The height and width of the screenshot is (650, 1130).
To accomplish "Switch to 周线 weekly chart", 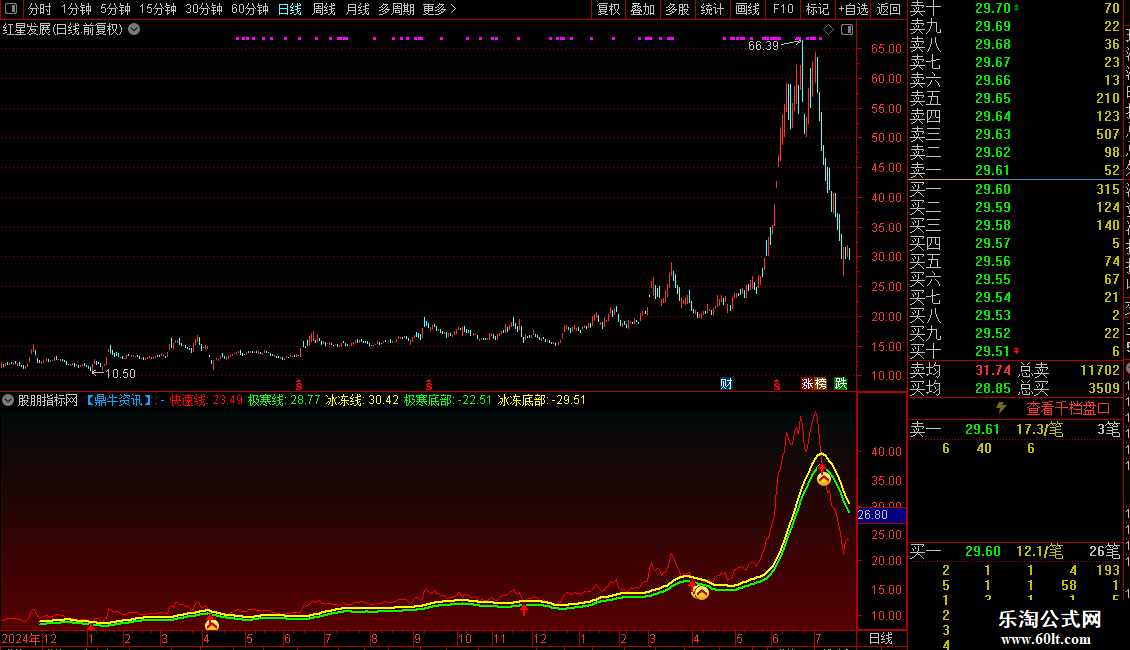I will point(324,9).
